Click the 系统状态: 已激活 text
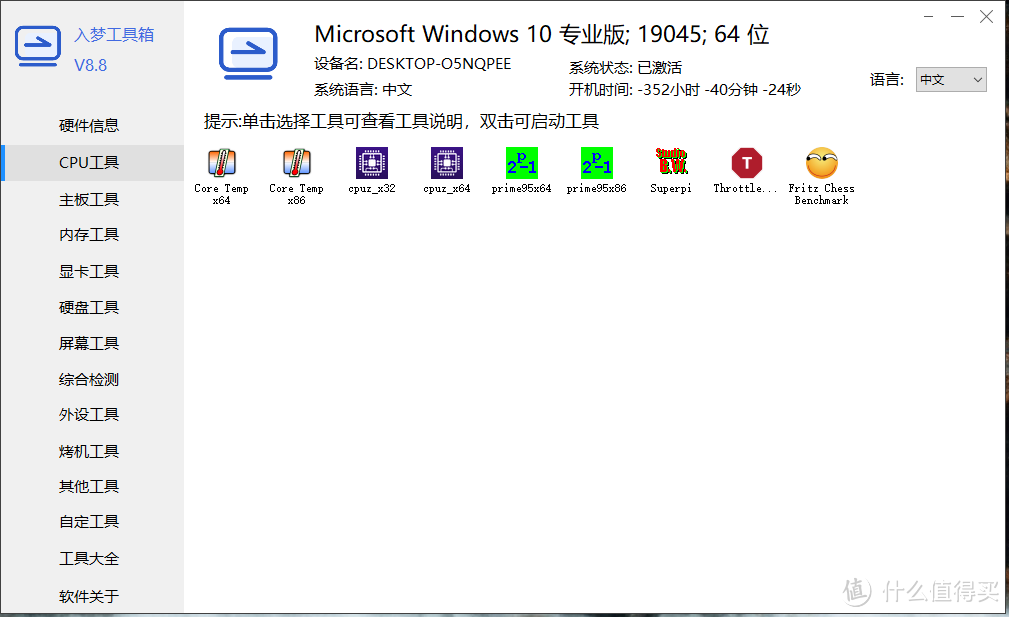Image resolution: width=1009 pixels, height=617 pixels. click(625, 68)
